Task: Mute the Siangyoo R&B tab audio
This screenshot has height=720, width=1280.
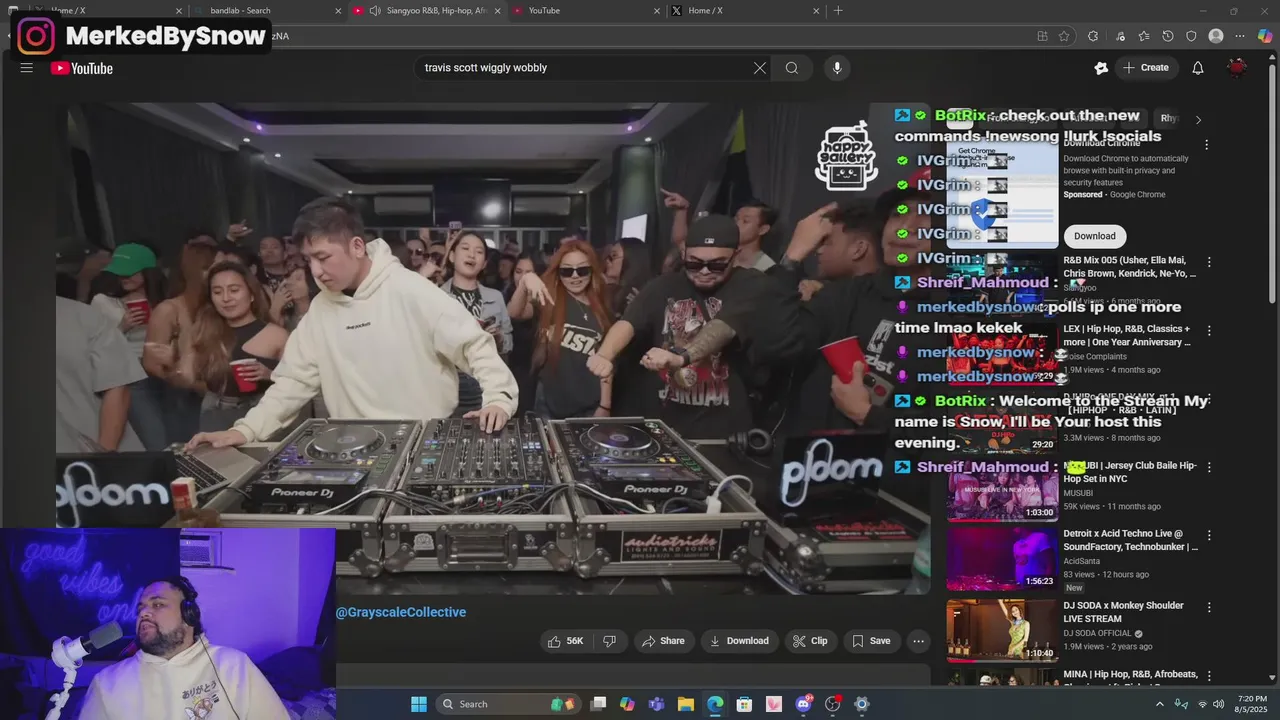Action: click(x=375, y=11)
